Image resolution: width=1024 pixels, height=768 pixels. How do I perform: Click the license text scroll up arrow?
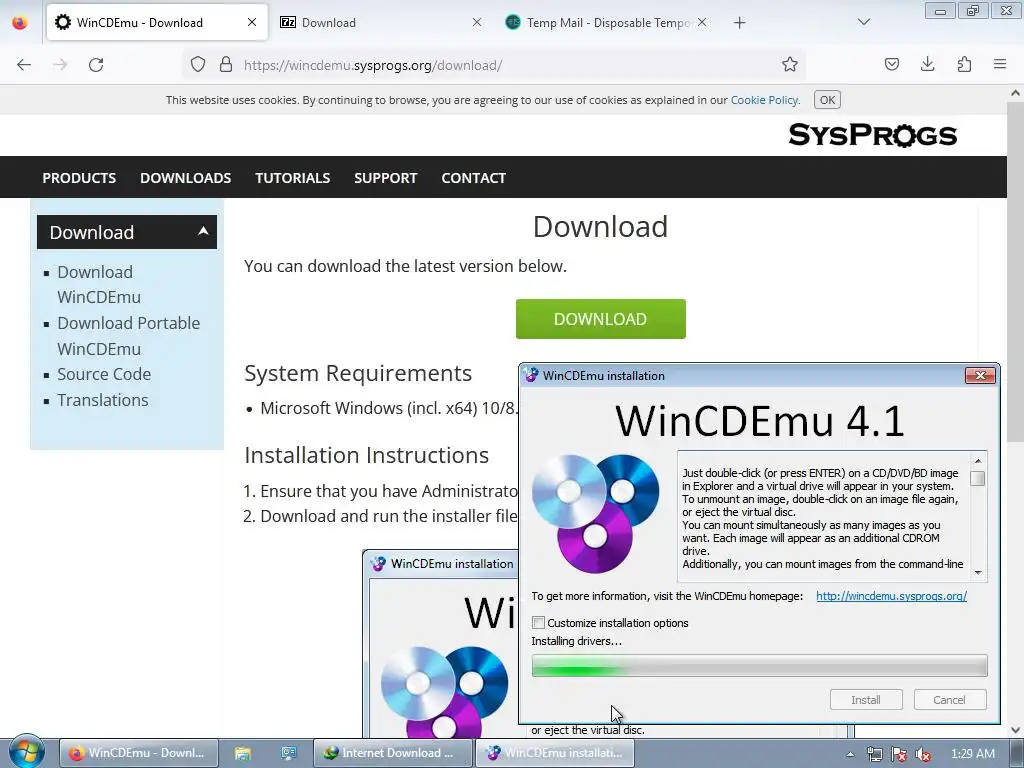(978, 461)
